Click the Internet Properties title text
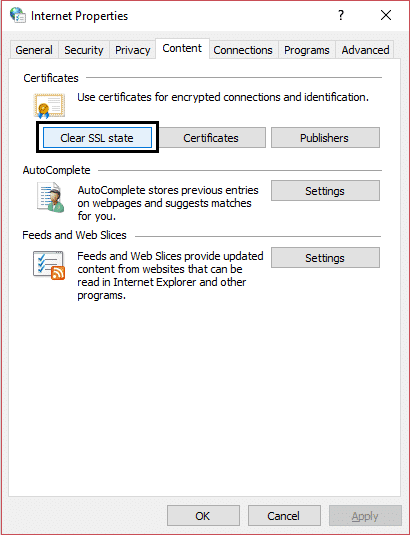 click(x=79, y=16)
